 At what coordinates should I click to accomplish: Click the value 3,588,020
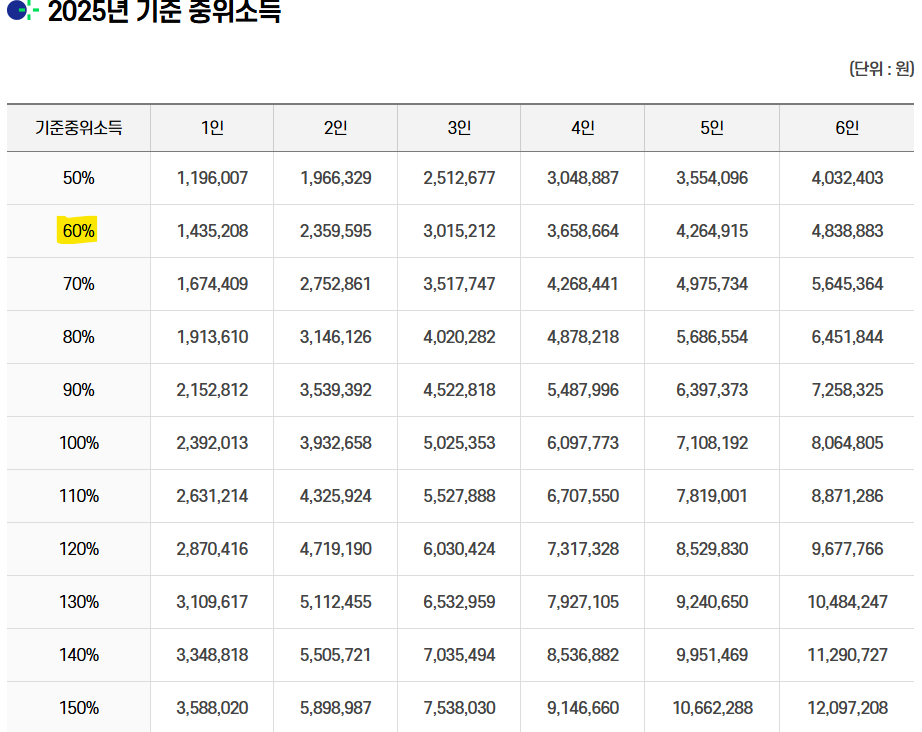212,707
